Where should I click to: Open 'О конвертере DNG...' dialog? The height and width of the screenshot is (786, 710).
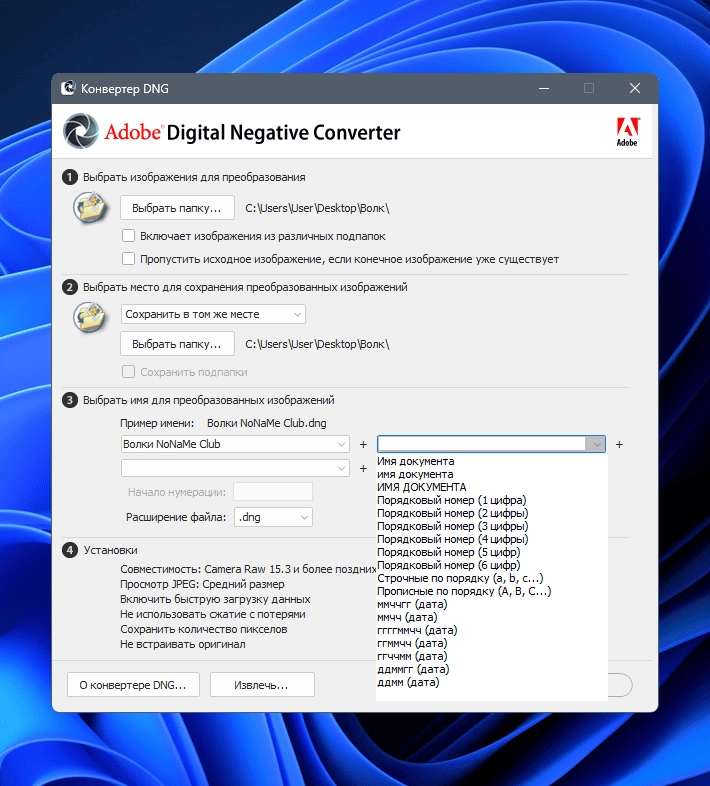click(x=133, y=685)
